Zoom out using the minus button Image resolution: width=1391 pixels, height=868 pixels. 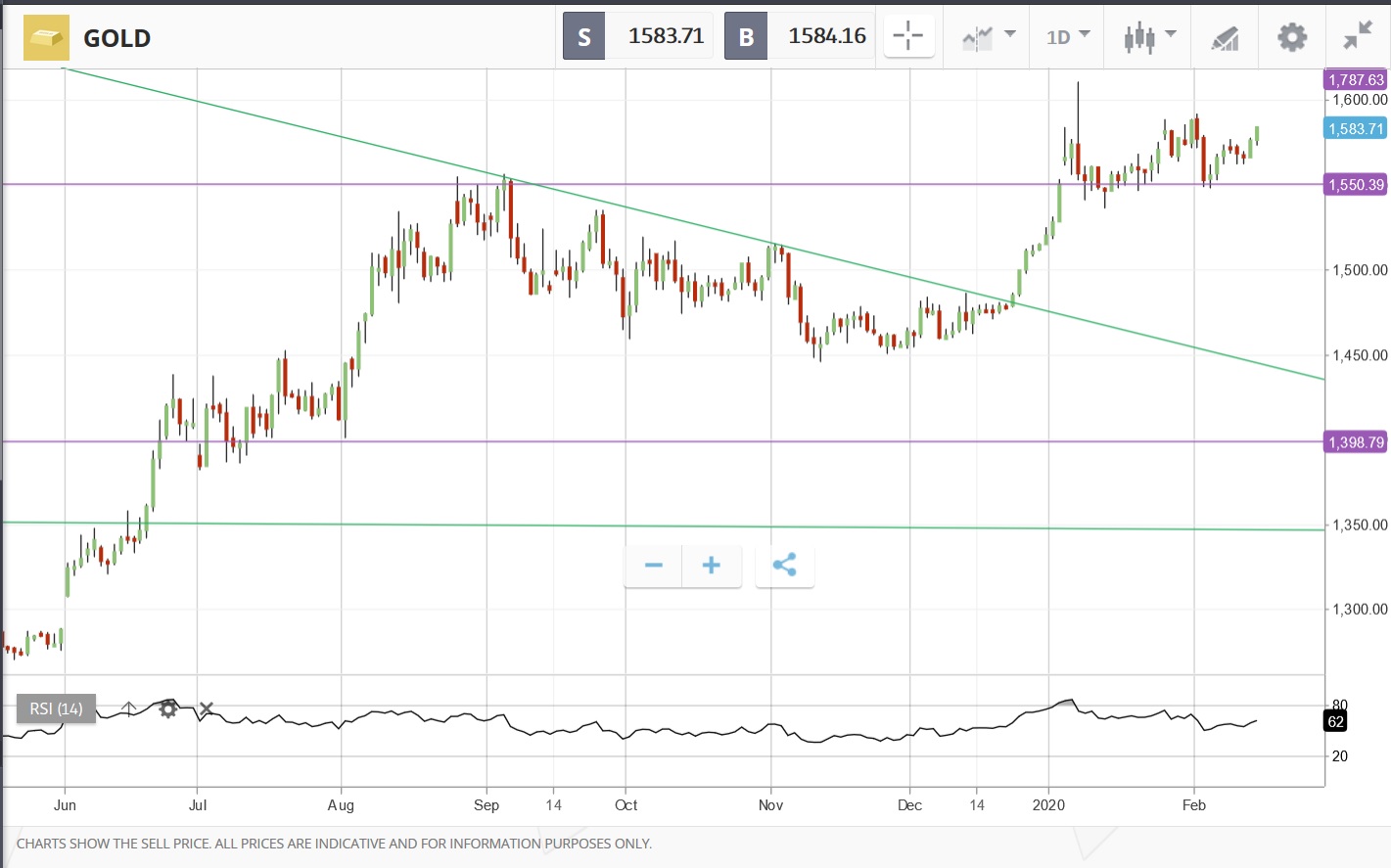652,566
